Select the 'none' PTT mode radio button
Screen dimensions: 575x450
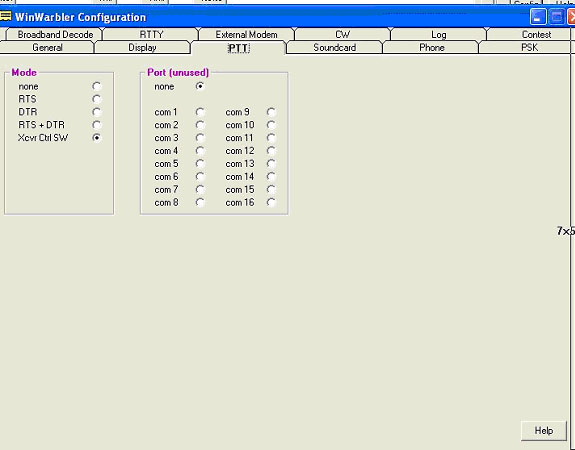tap(97, 86)
